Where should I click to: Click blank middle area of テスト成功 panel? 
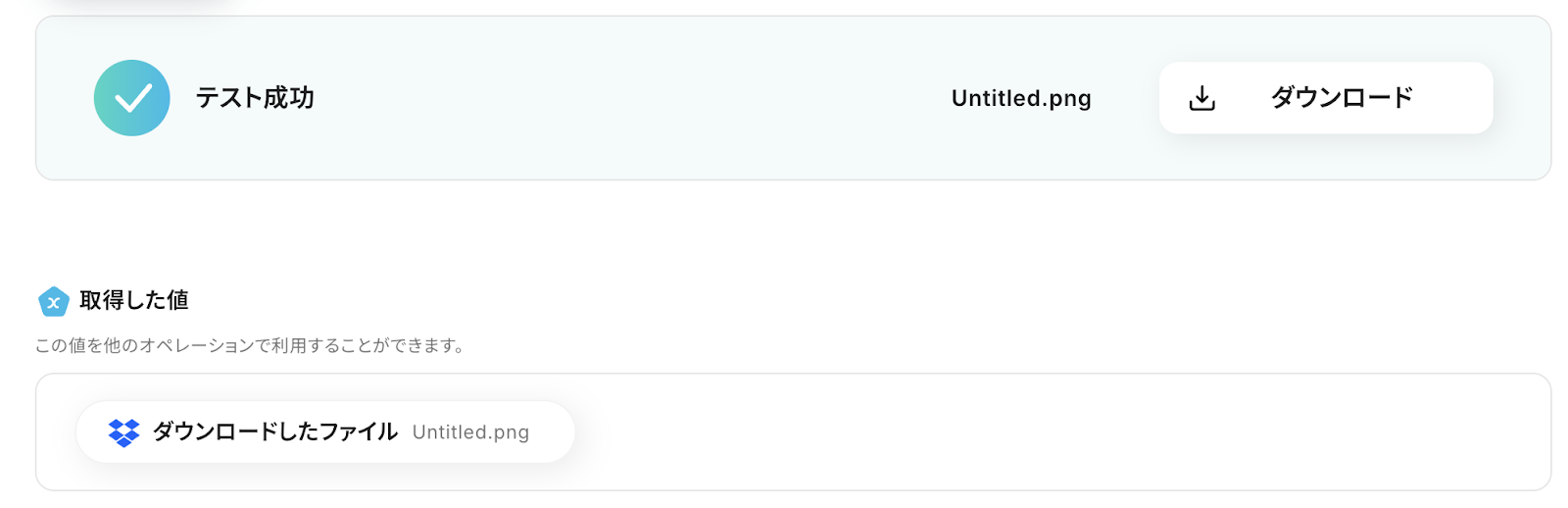tap(627, 98)
